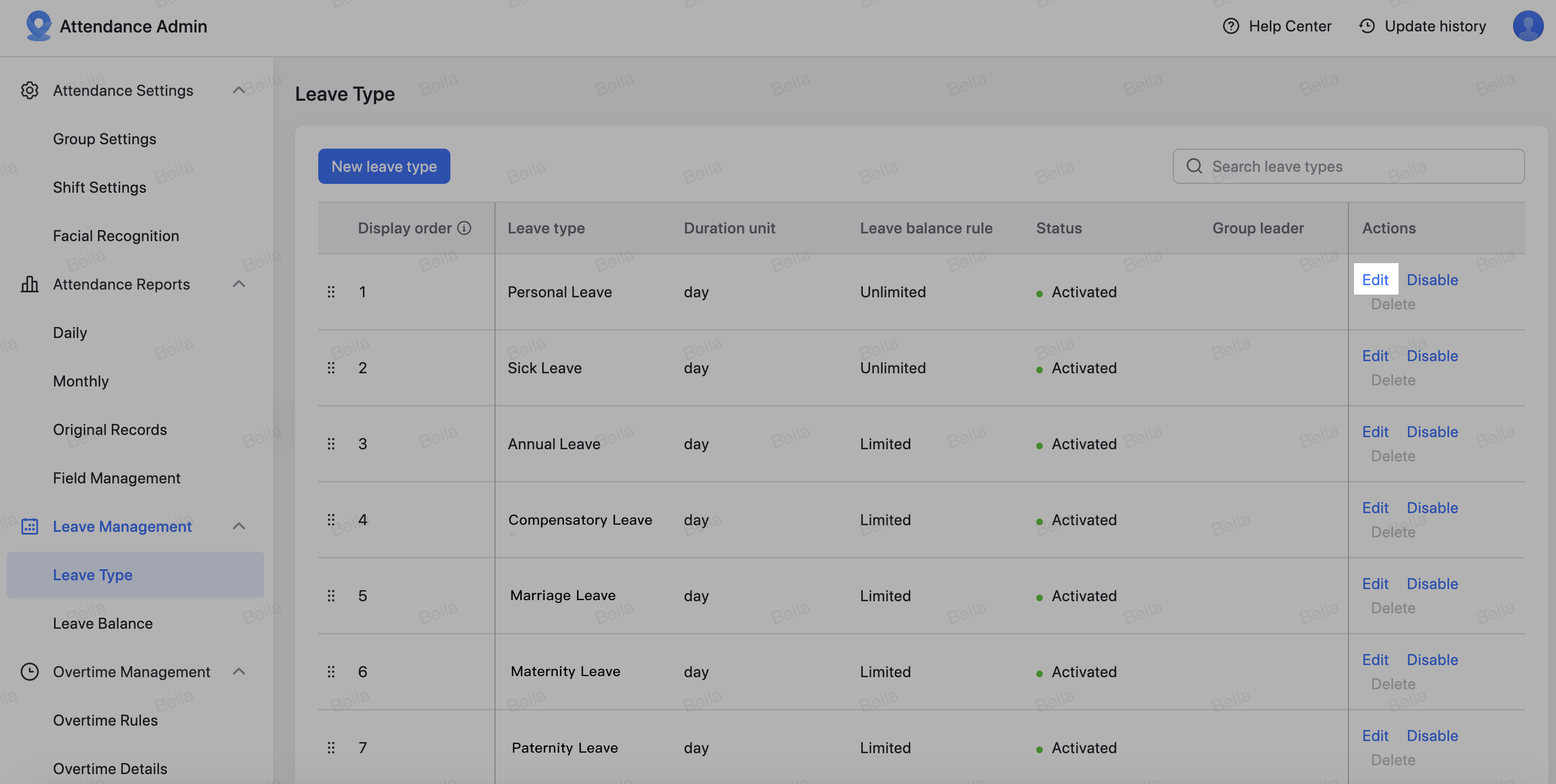The image size is (1556, 784).
Task: Click Attendance Settings gear icon
Action: coord(28,90)
